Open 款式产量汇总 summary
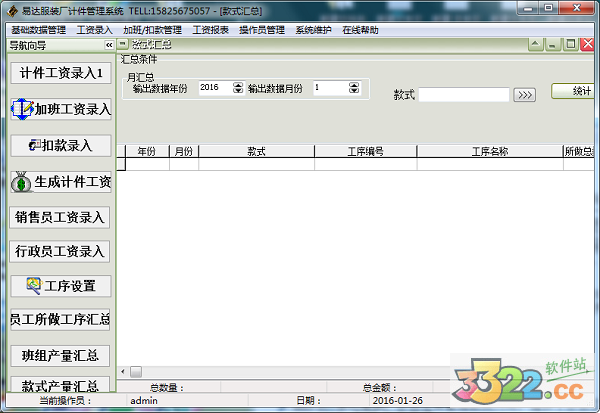The width and height of the screenshot is (600, 413). tap(60, 384)
